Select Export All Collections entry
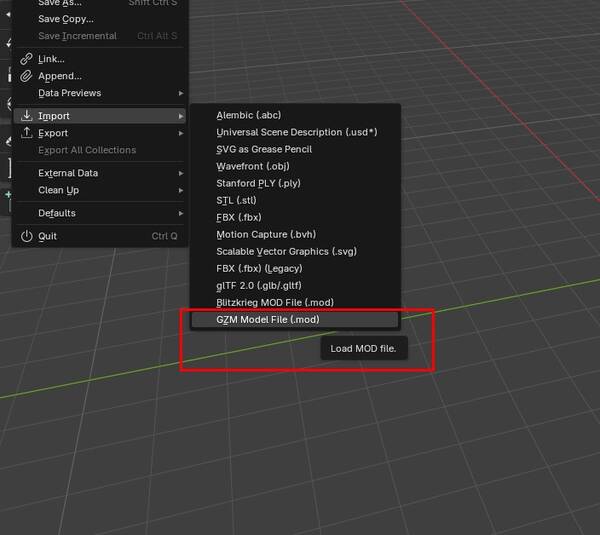The image size is (600, 535). 100,150
